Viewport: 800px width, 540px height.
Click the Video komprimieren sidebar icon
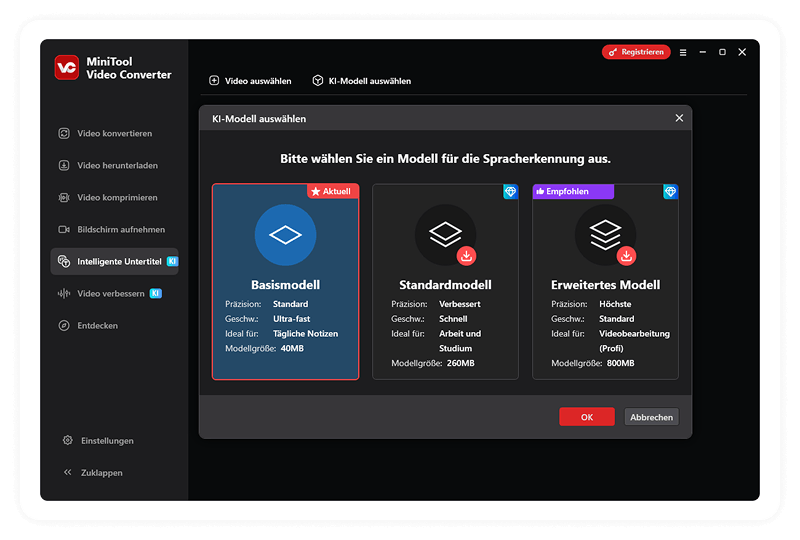click(64, 198)
